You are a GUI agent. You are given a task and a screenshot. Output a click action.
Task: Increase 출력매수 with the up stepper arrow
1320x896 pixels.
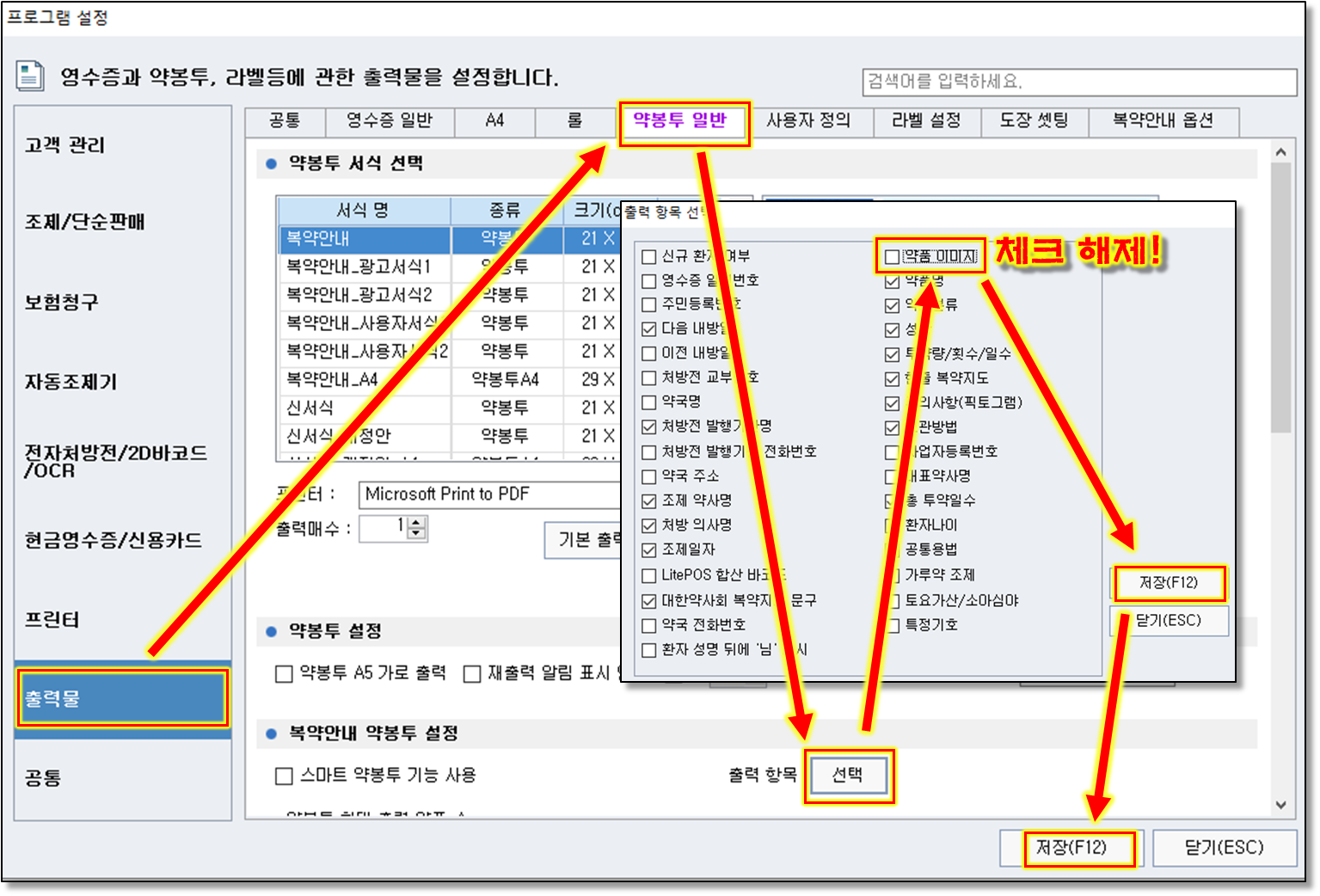pyautogui.click(x=417, y=523)
